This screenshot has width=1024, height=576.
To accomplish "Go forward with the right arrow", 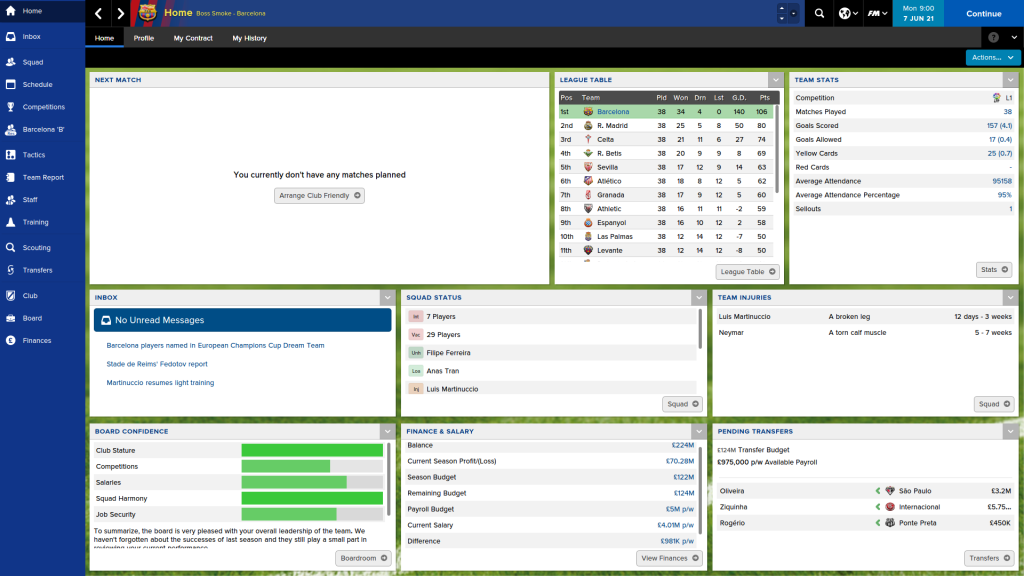I will [x=120, y=13].
